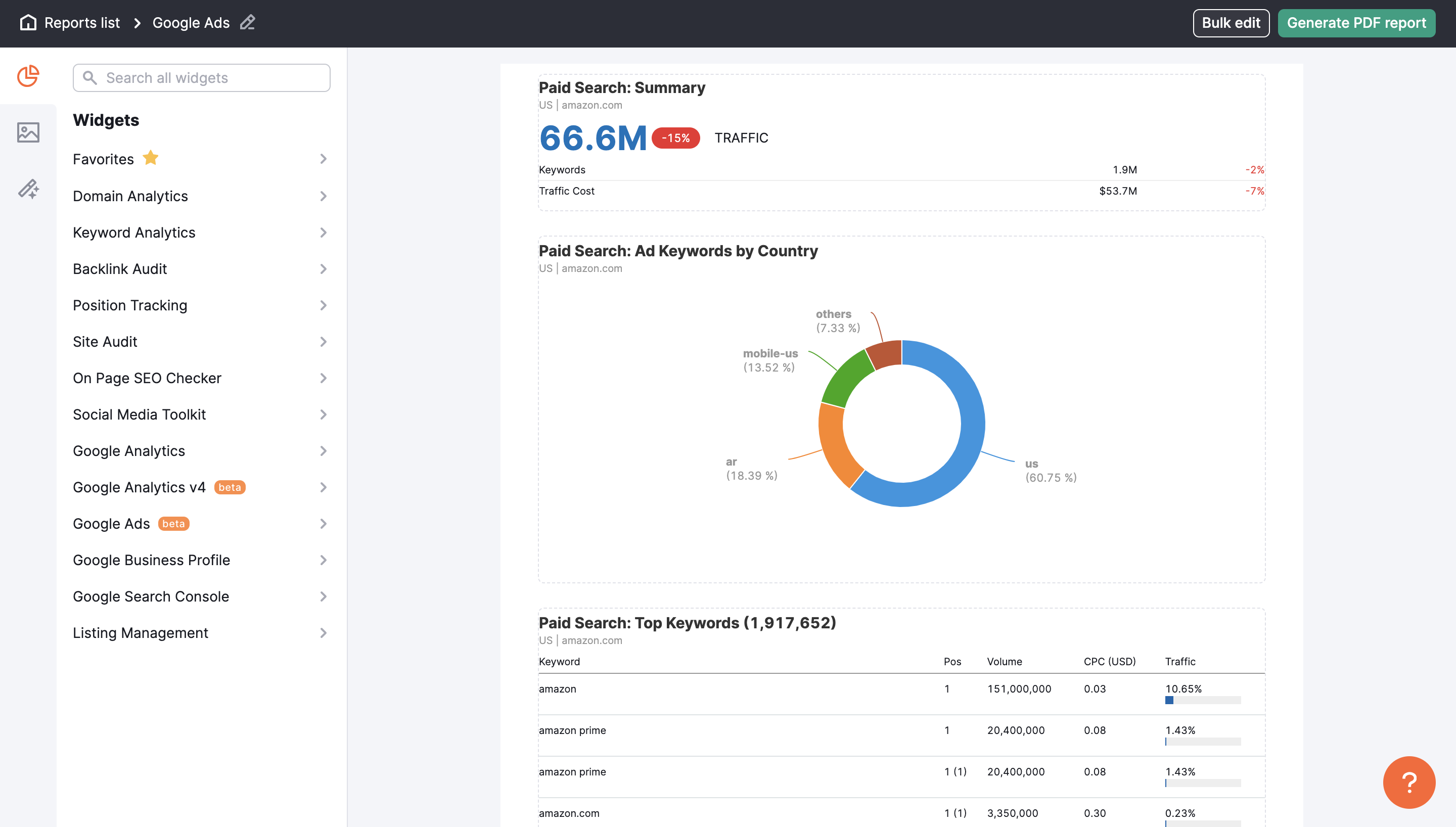This screenshot has height=827, width=1456.
Task: Click the 66.6M traffic value
Action: pyautogui.click(x=593, y=138)
